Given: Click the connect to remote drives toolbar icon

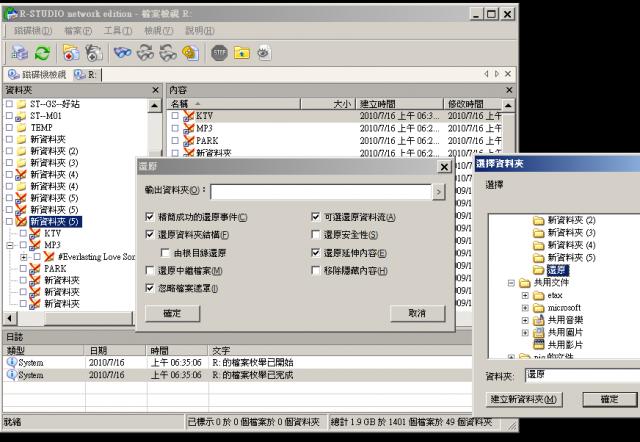Looking at the screenshot, I should point(19,53).
